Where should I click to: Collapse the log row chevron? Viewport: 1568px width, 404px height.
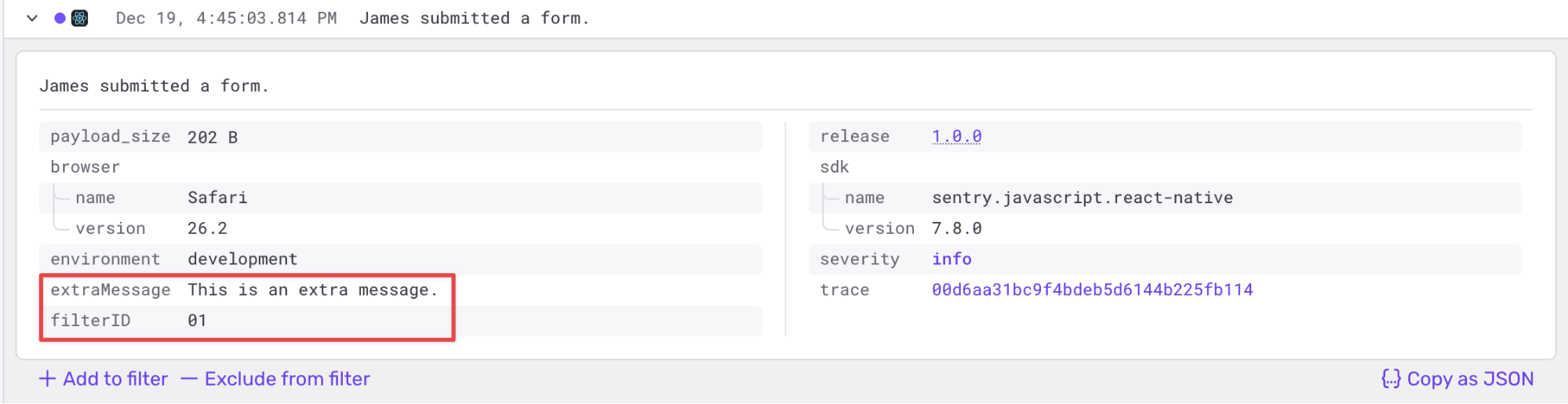[x=32, y=18]
